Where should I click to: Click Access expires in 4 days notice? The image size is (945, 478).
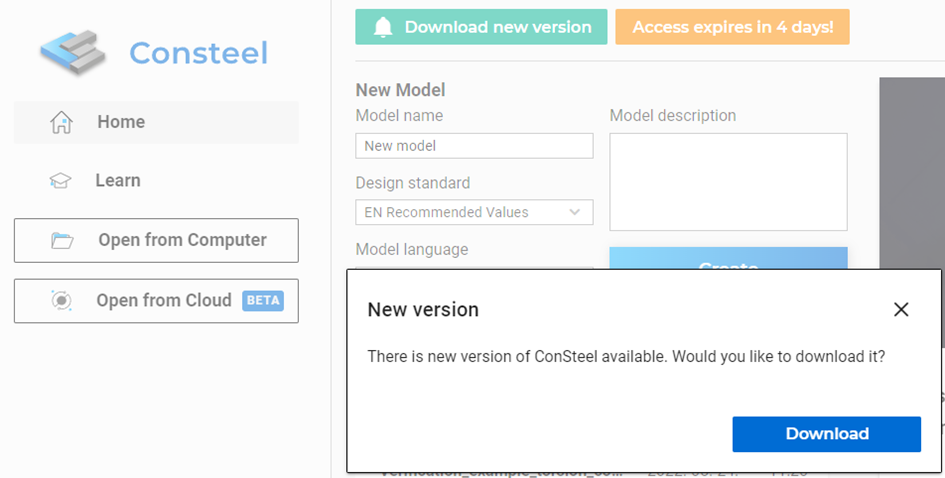click(732, 27)
